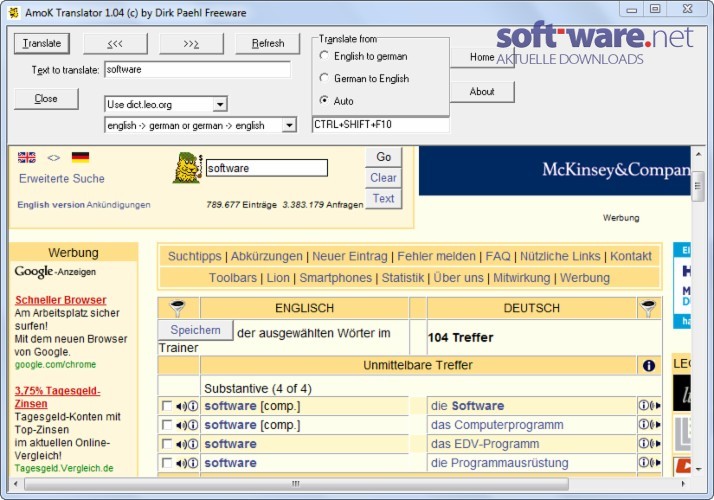This screenshot has height=500, width=714.
Task: Play German audio for 'das Computerprogramm'
Action: [x=655, y=424]
